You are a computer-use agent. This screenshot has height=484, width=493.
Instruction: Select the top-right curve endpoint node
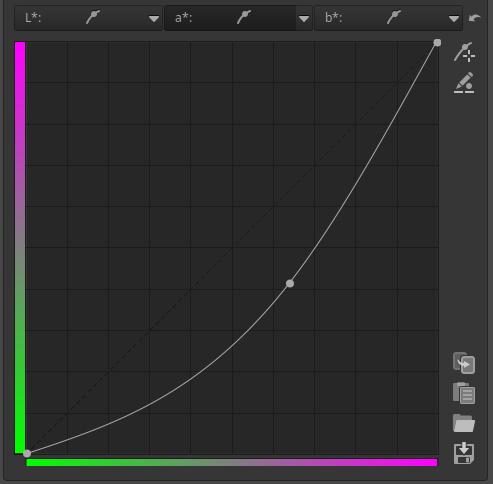437,43
